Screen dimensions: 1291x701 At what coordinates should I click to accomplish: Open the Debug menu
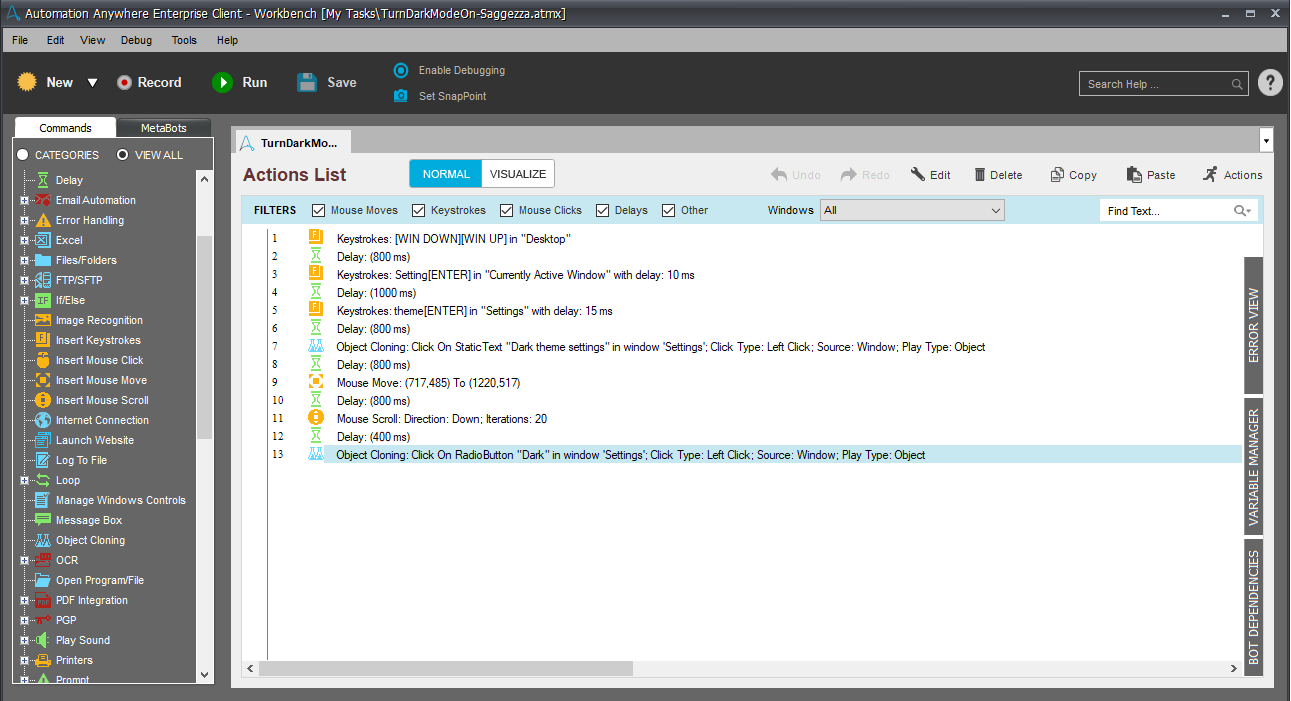click(136, 40)
